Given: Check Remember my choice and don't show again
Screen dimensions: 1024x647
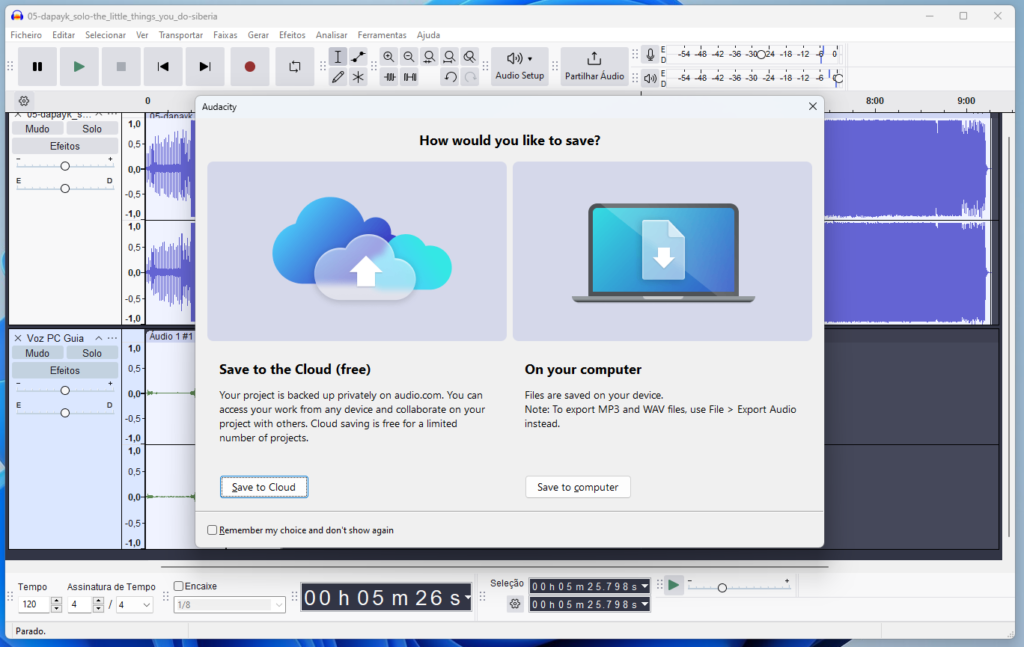Looking at the screenshot, I should tap(211, 530).
